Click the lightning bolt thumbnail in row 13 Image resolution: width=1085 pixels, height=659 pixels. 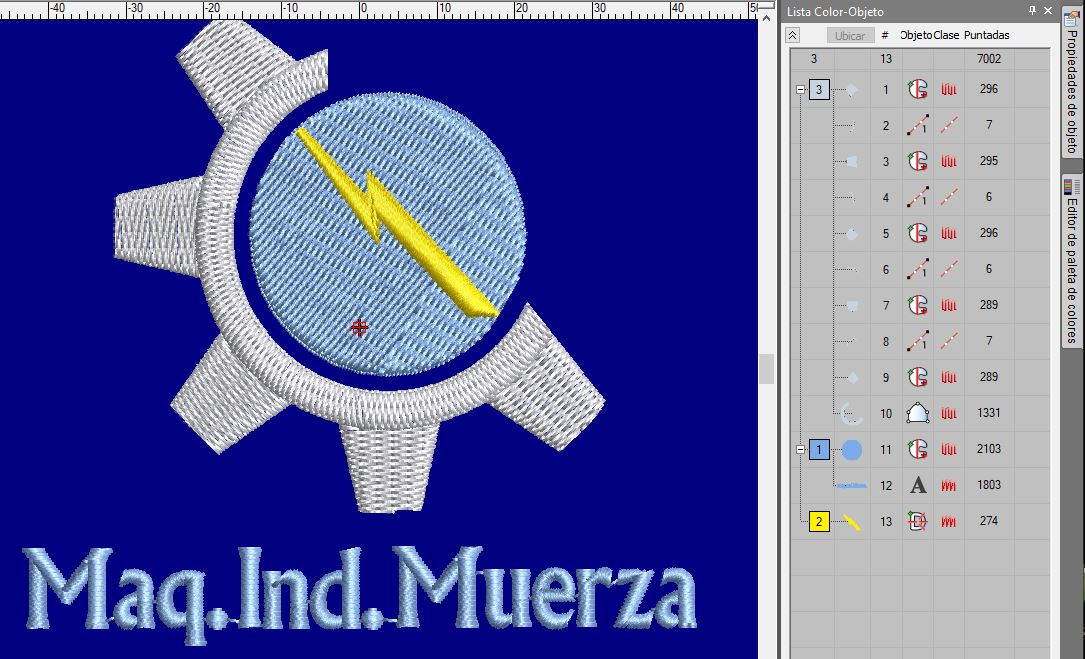coord(851,521)
